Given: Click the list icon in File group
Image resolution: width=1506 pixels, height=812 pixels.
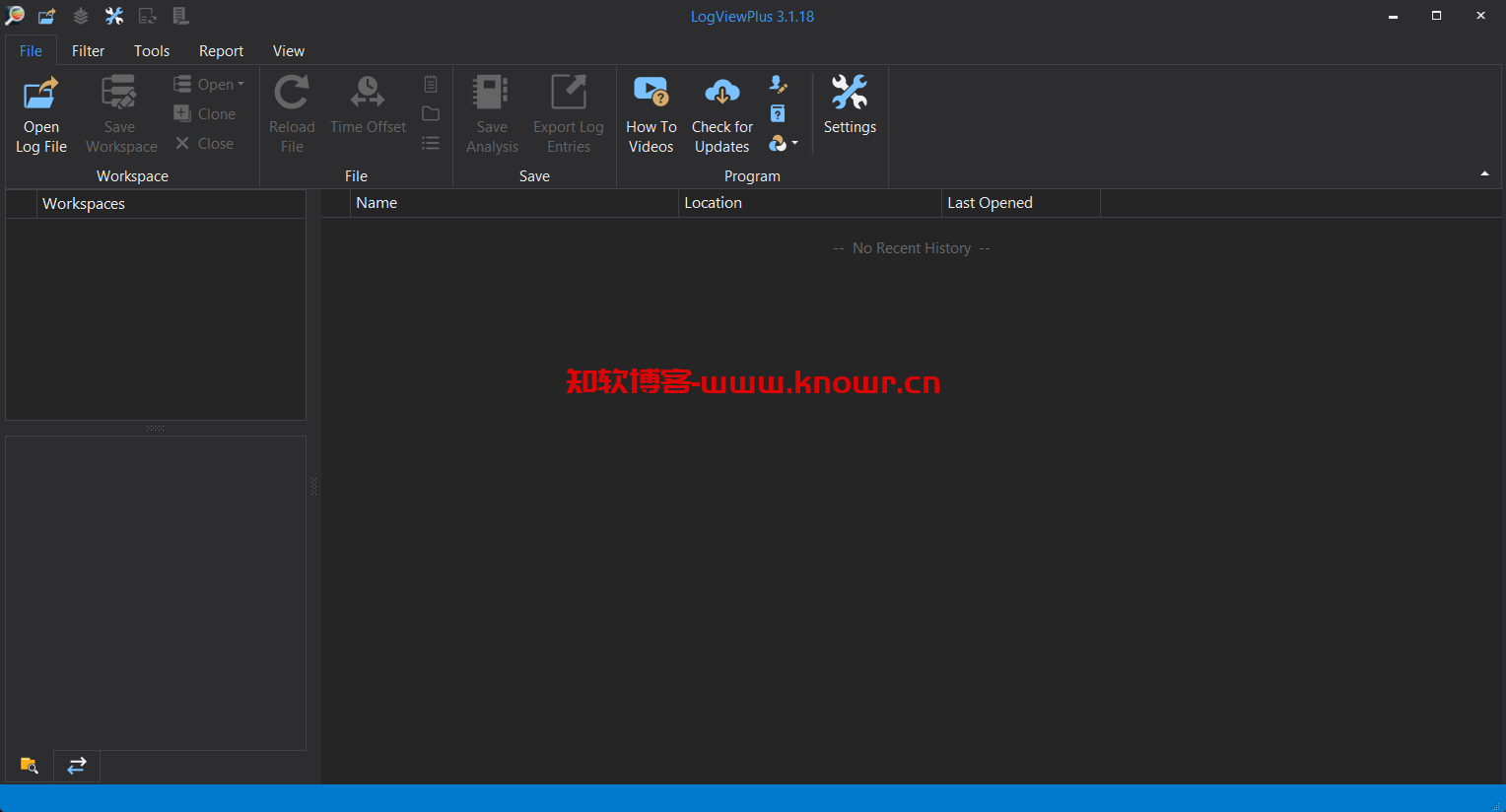Looking at the screenshot, I should click(x=431, y=144).
